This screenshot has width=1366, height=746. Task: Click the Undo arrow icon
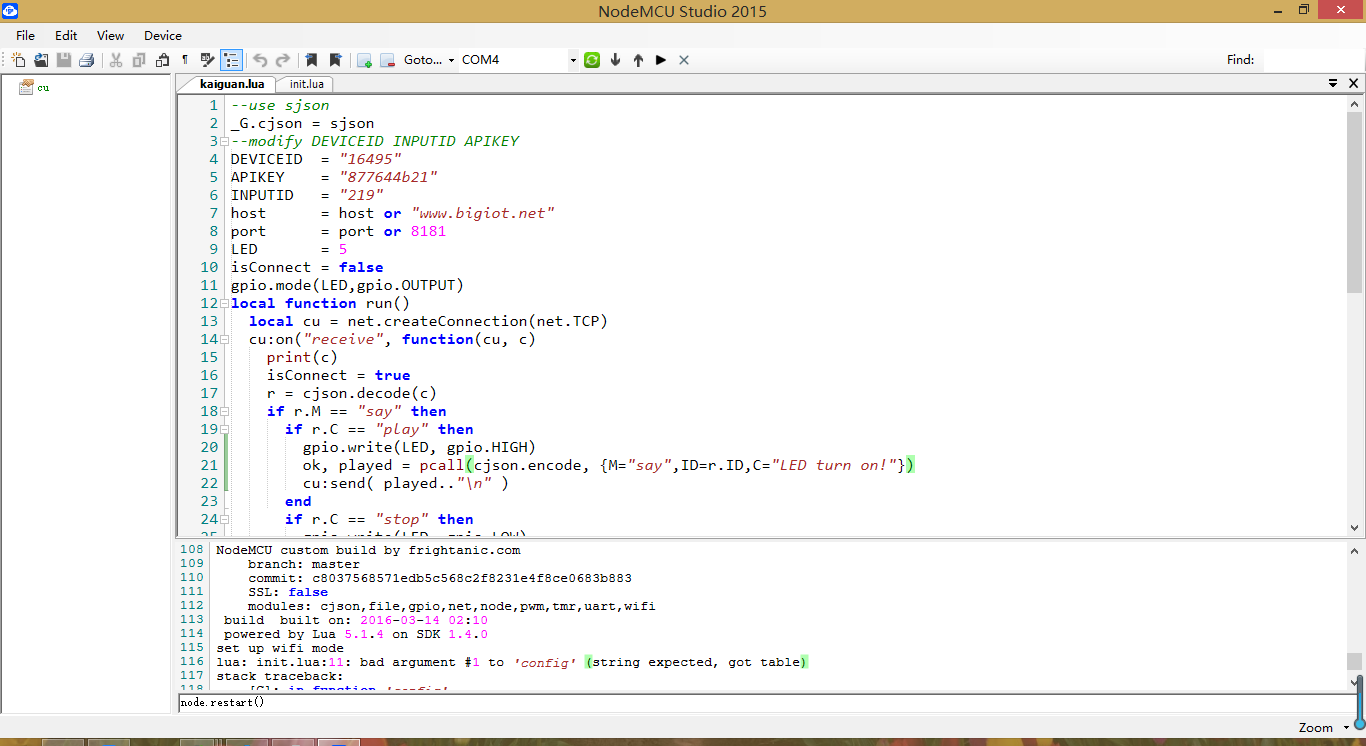260,60
